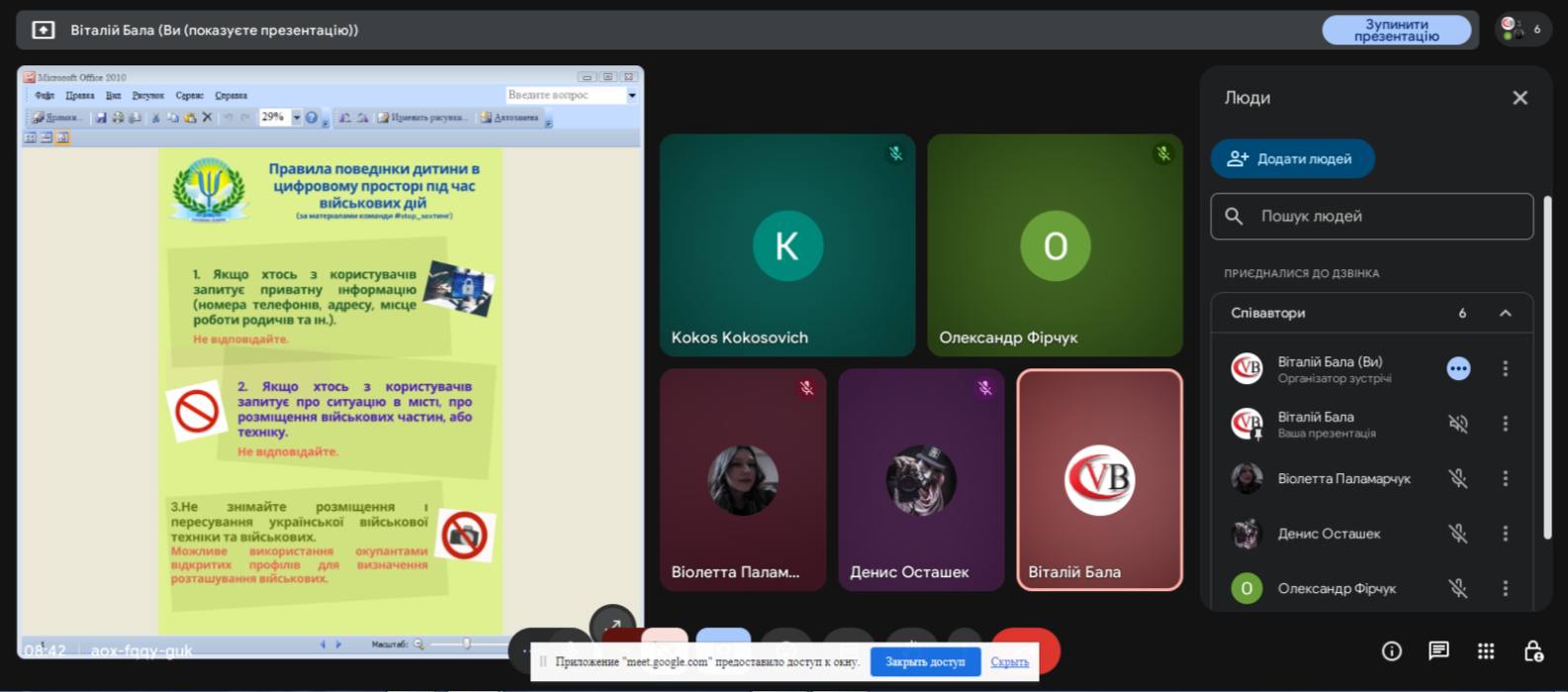
Task: Open the chat panel icon
Action: [1438, 650]
